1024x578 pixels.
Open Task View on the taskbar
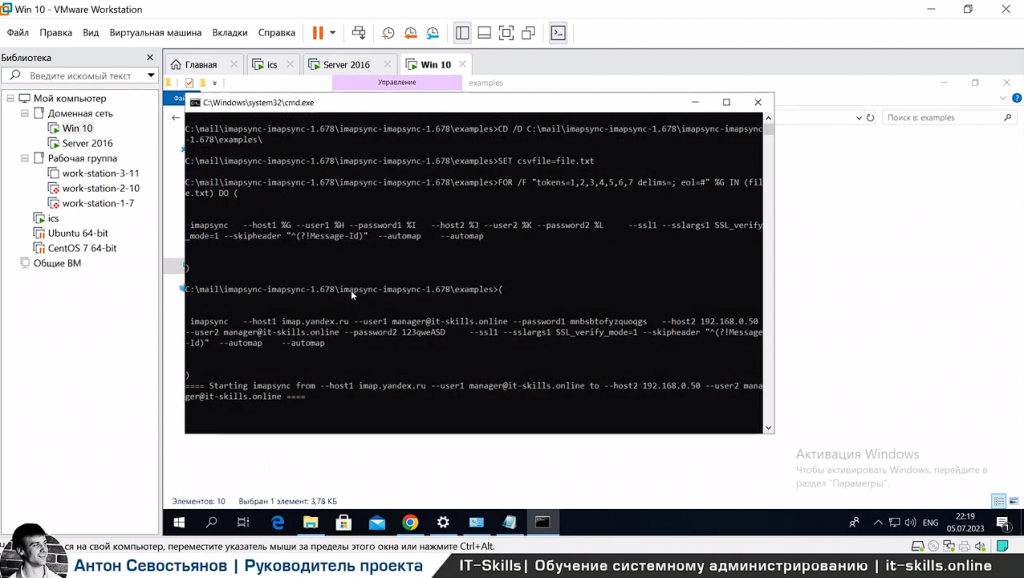[x=243, y=522]
